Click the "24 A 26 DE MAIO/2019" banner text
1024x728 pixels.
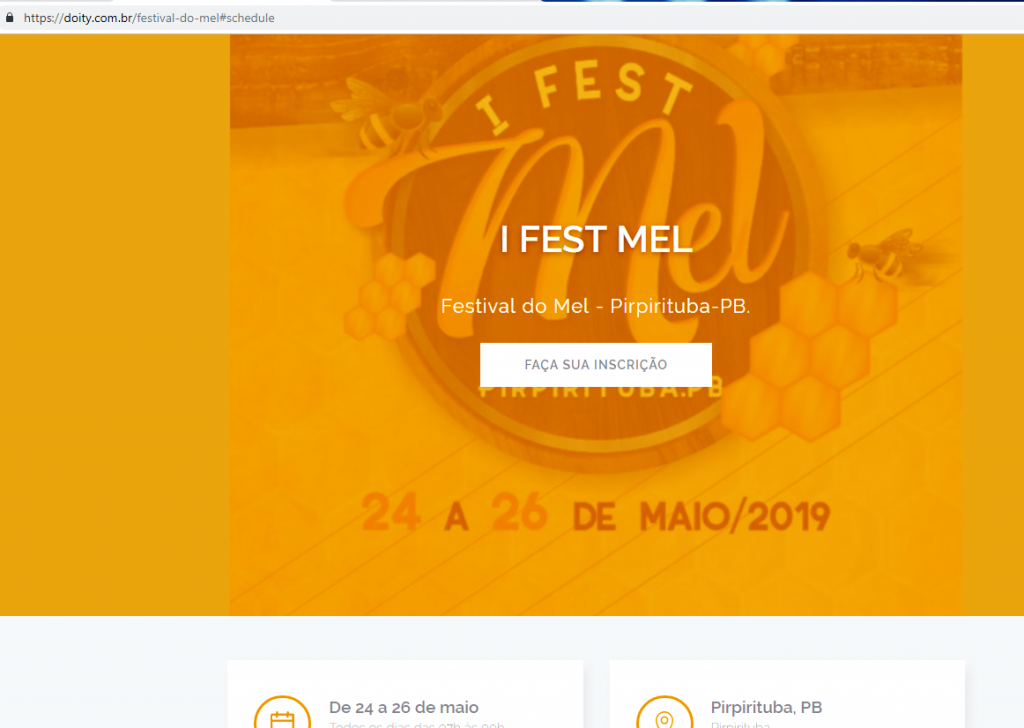(596, 515)
